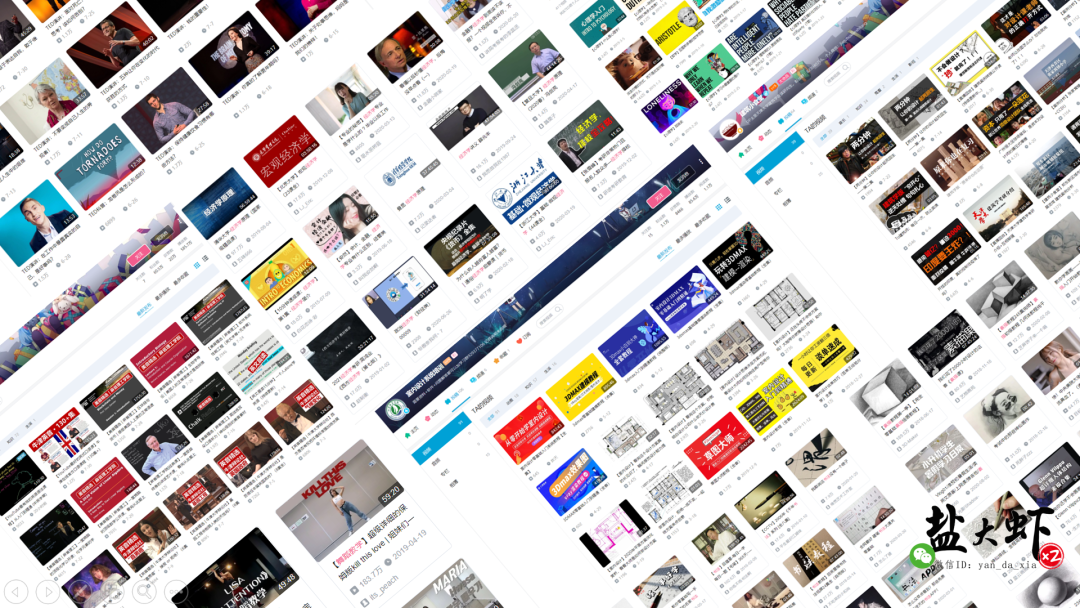The width and height of the screenshot is (1080, 608).
Task: Open the 'Kill This Love' dance video thumbnail
Action: [340, 500]
